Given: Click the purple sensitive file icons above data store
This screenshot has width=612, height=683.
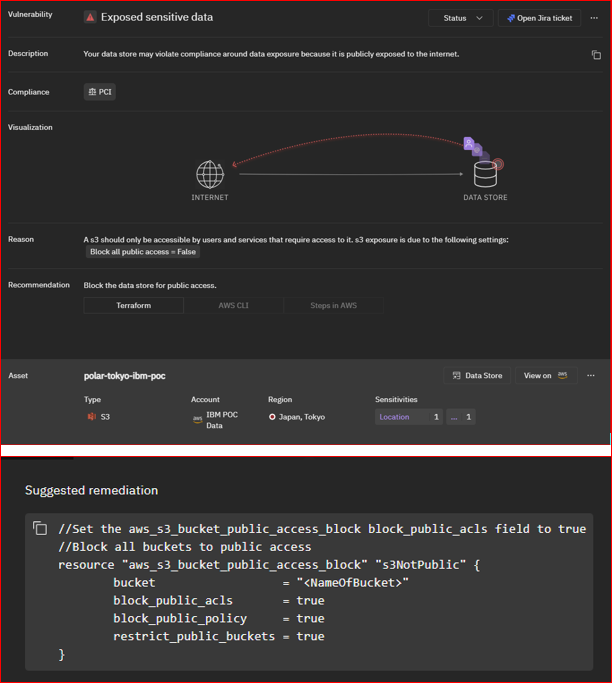Looking at the screenshot, I should (x=471, y=146).
